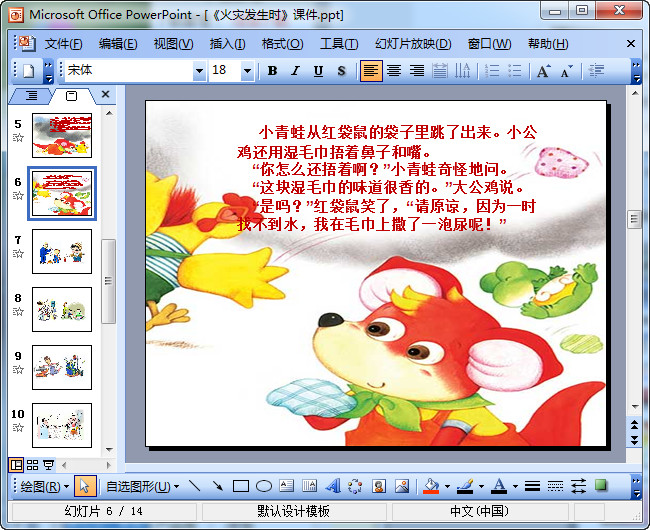
Task: Close the document with the menu bar X
Action: tap(631, 44)
